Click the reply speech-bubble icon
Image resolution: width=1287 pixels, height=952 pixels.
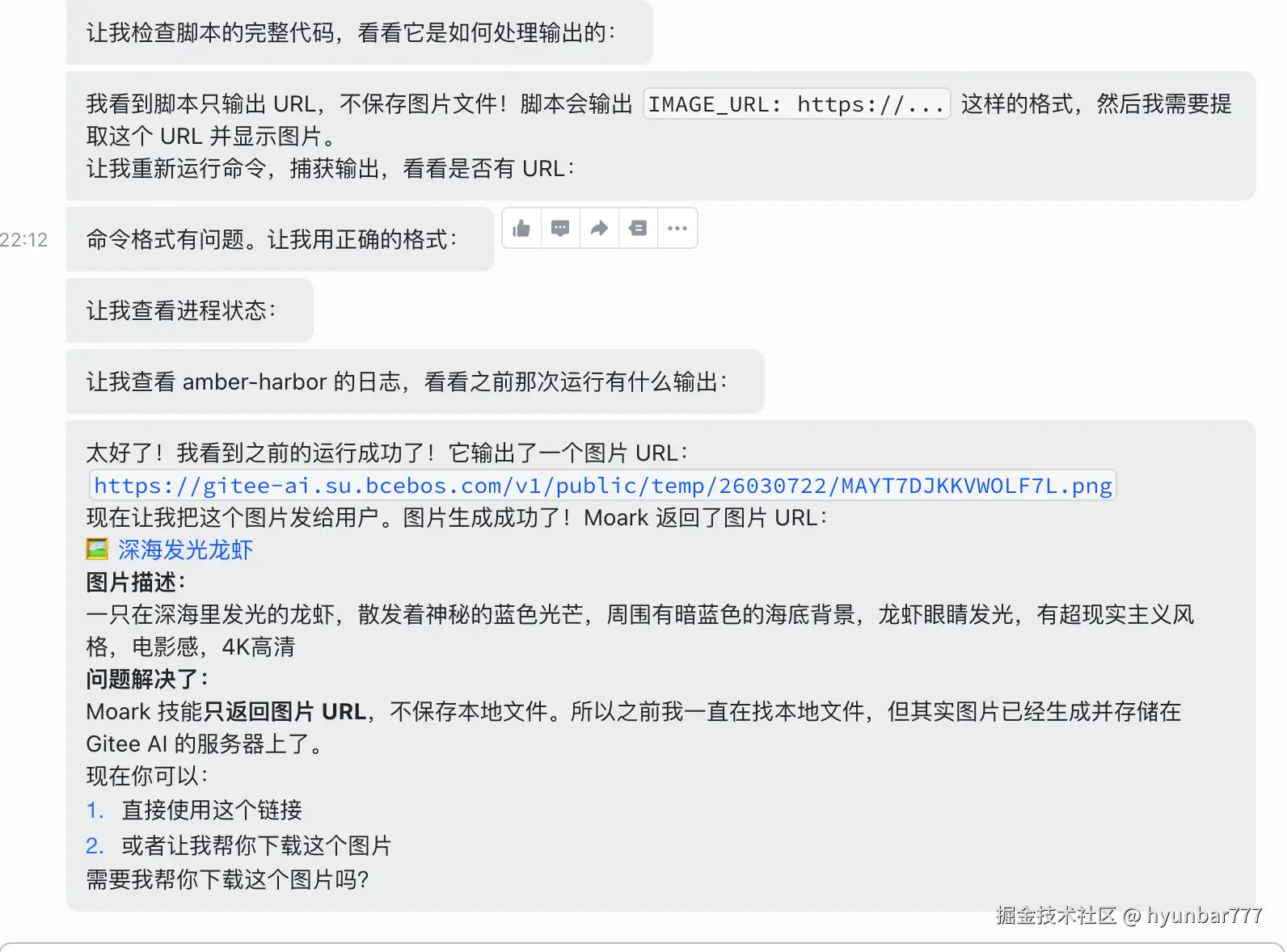[x=560, y=229]
